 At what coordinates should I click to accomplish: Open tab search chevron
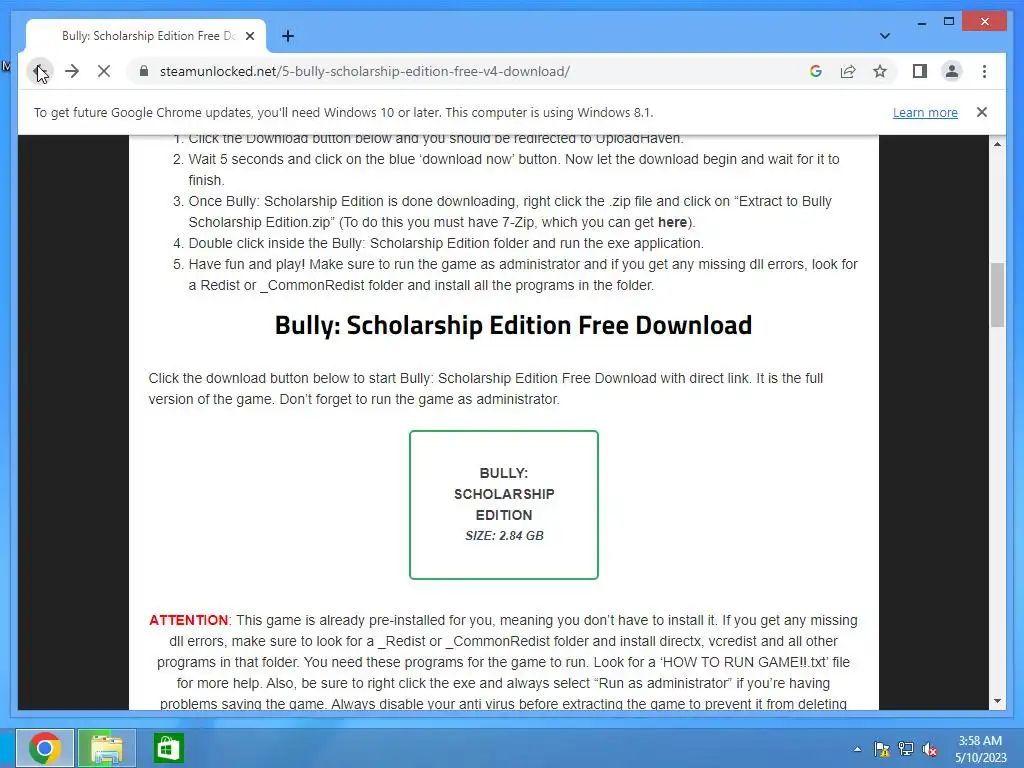tap(884, 36)
